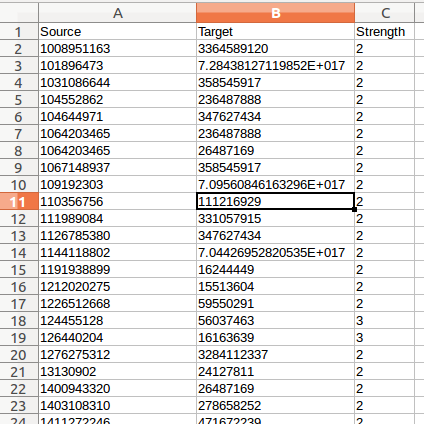
Task: Select column A header
Action: click(x=118, y=13)
